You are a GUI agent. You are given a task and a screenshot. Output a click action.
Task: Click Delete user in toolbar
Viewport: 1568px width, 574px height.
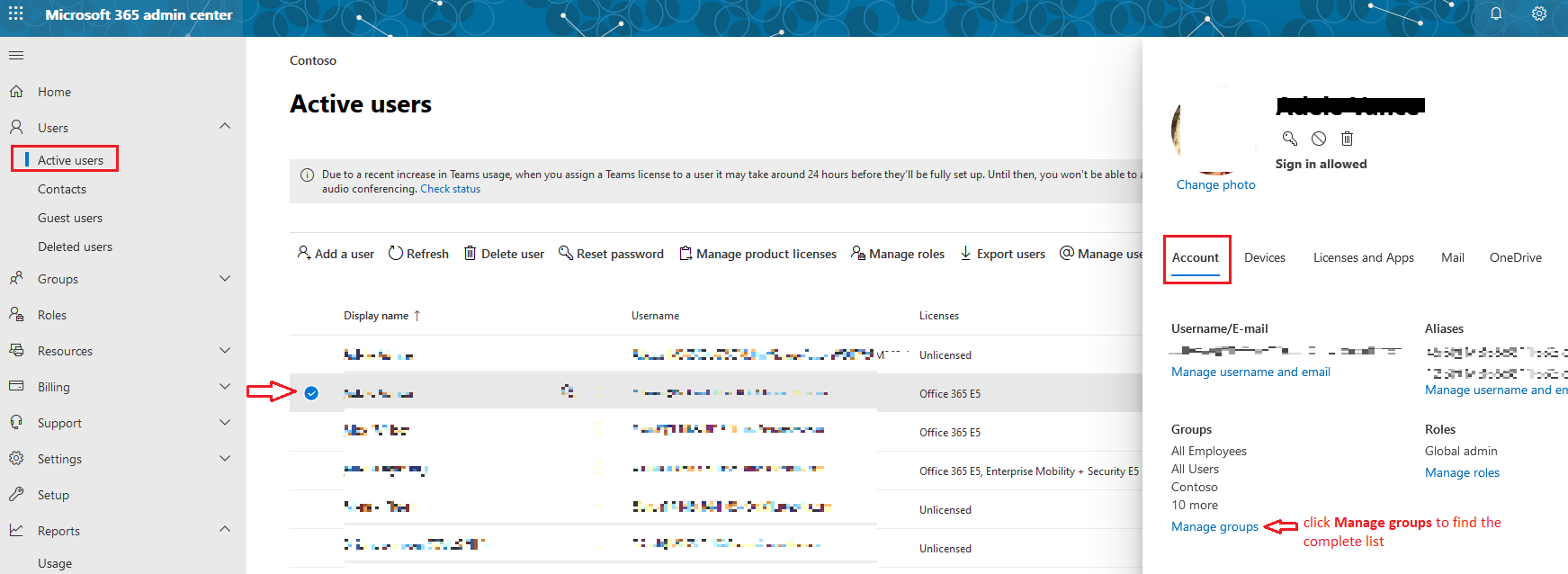tap(504, 254)
